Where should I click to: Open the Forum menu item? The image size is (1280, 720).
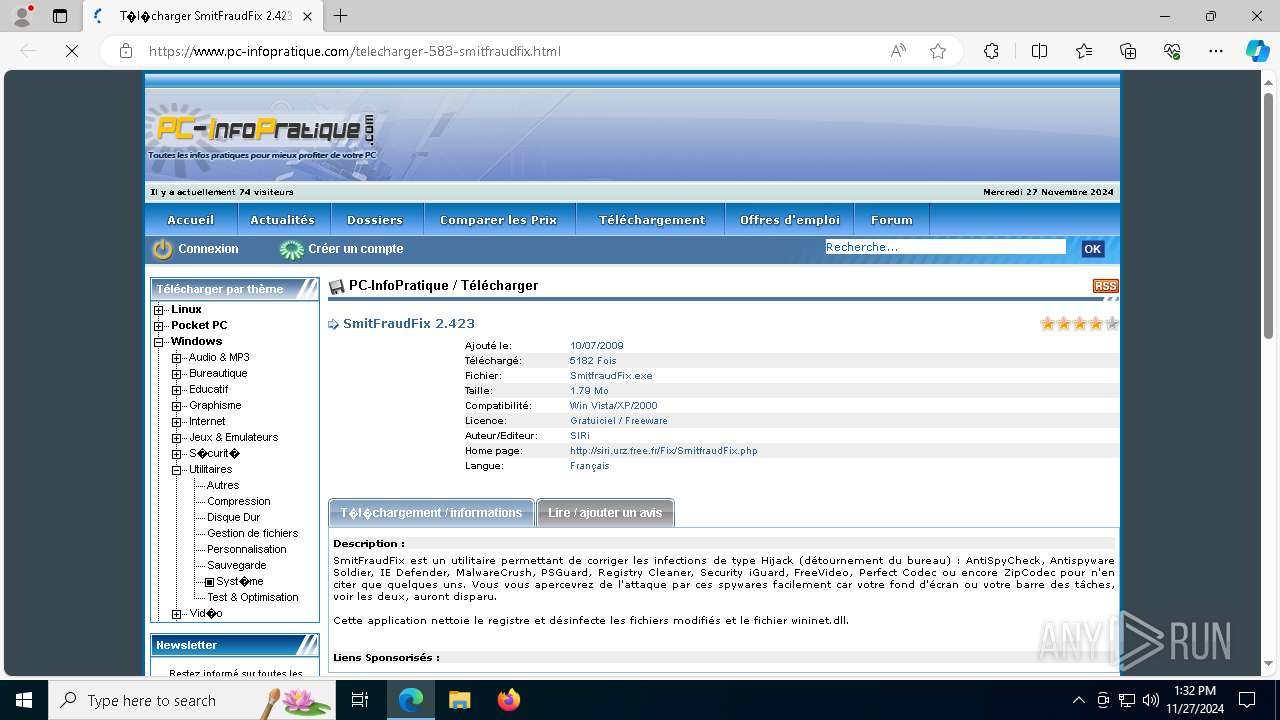point(892,220)
